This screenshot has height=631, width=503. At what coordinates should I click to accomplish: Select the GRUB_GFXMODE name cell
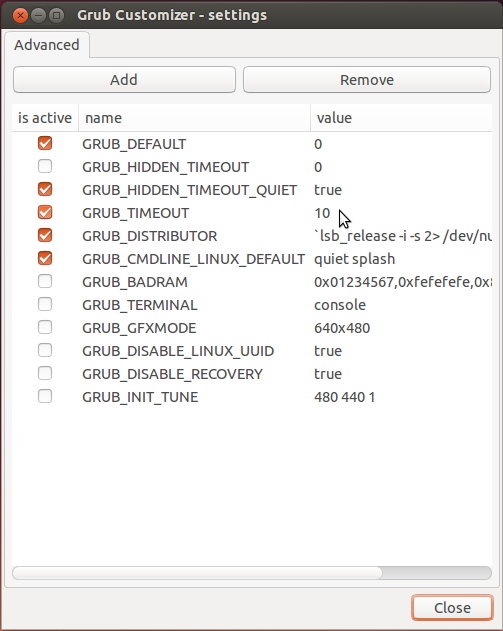(x=139, y=328)
